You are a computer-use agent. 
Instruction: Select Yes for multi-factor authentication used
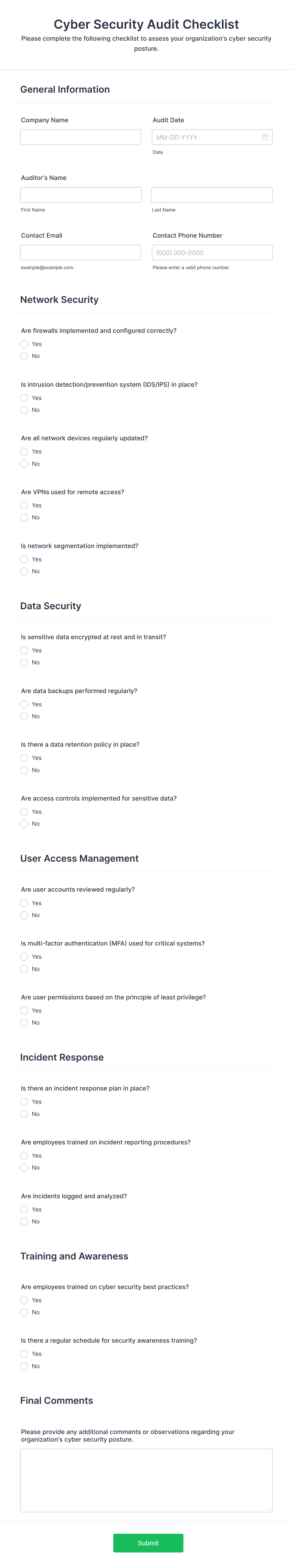pos(24,956)
